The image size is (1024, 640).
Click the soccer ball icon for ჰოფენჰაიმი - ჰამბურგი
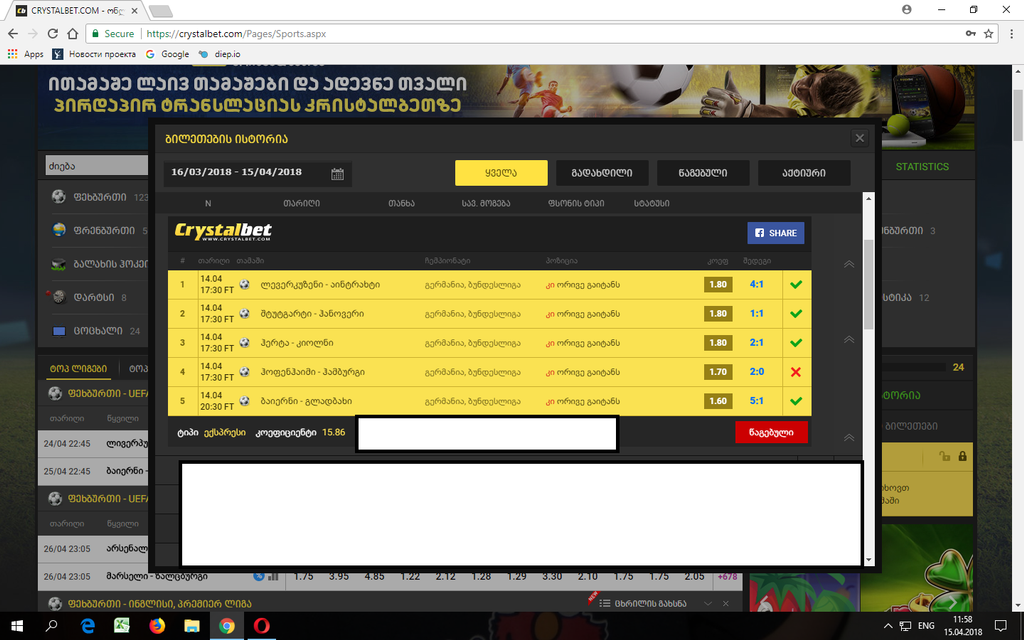(x=244, y=372)
